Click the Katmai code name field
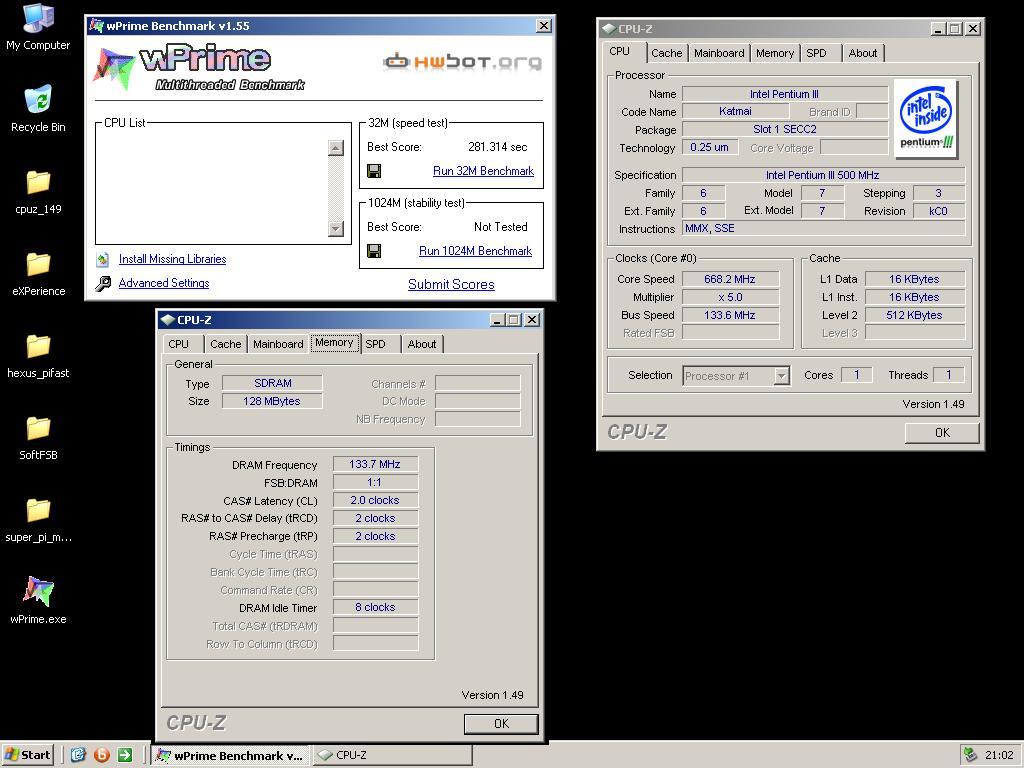 [x=735, y=112]
